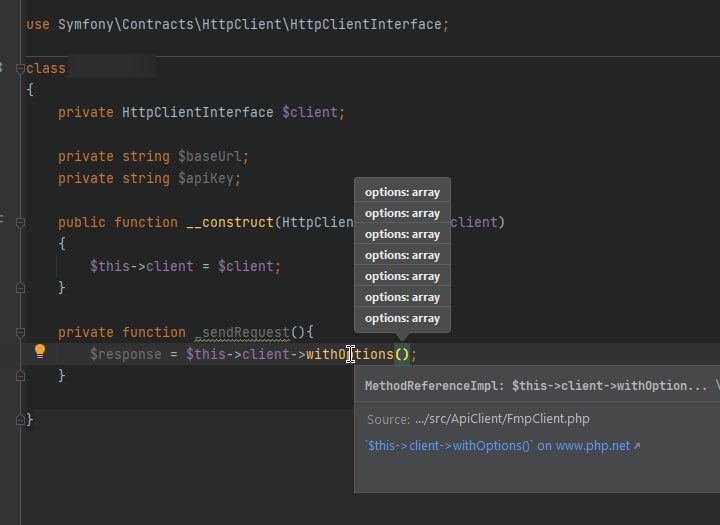The height and width of the screenshot is (525, 720).
Task: Click the 'string' type before $baseUrl
Action: point(146,157)
